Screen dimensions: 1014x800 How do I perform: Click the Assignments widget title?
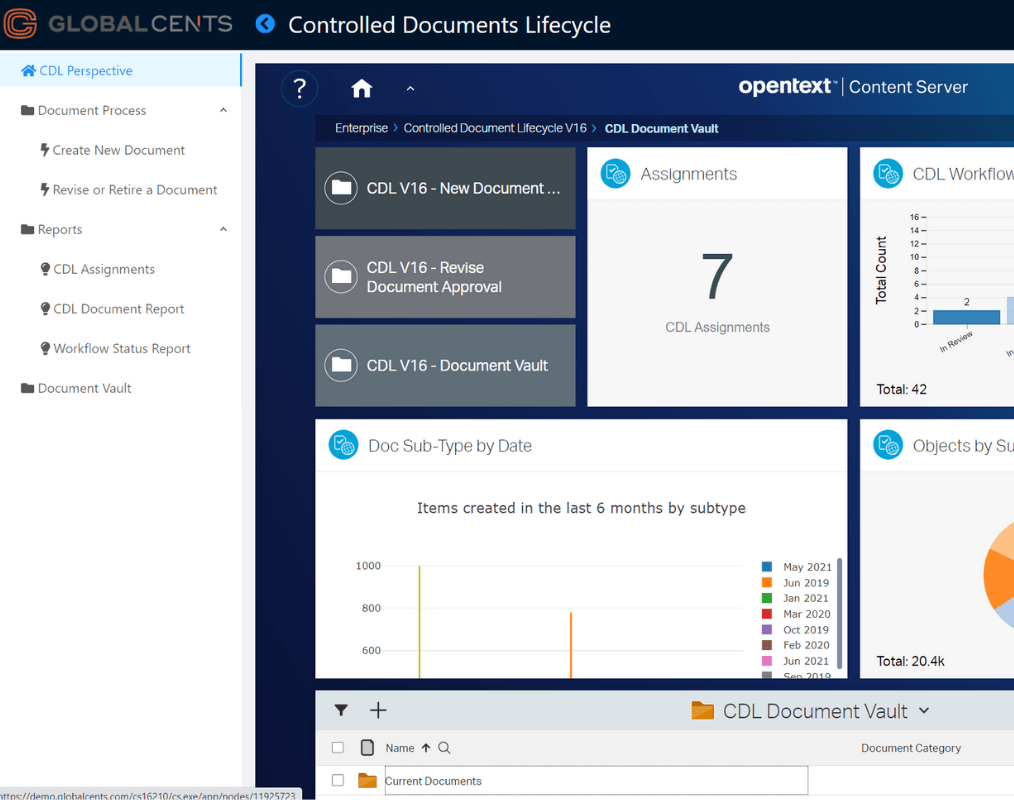coord(689,174)
